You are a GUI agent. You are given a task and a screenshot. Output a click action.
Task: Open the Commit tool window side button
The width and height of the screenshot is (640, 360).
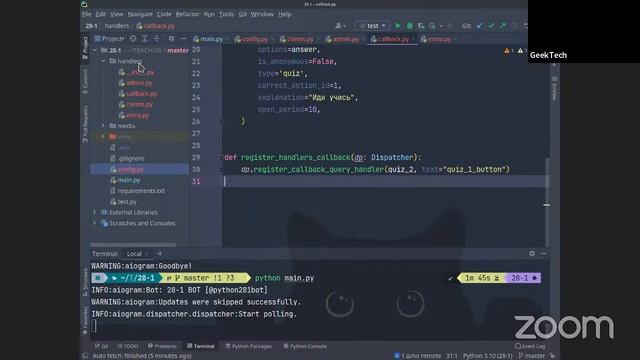[85, 82]
